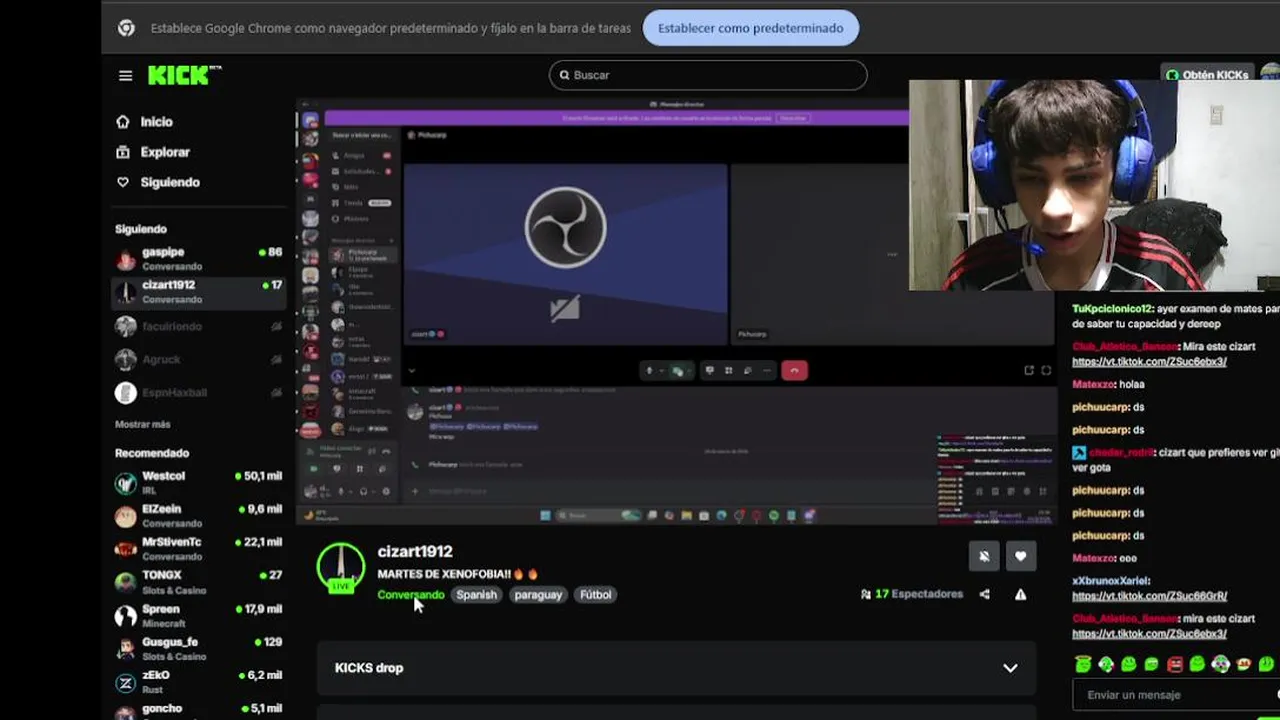Open zEkO recommended channel

[x=198, y=682]
